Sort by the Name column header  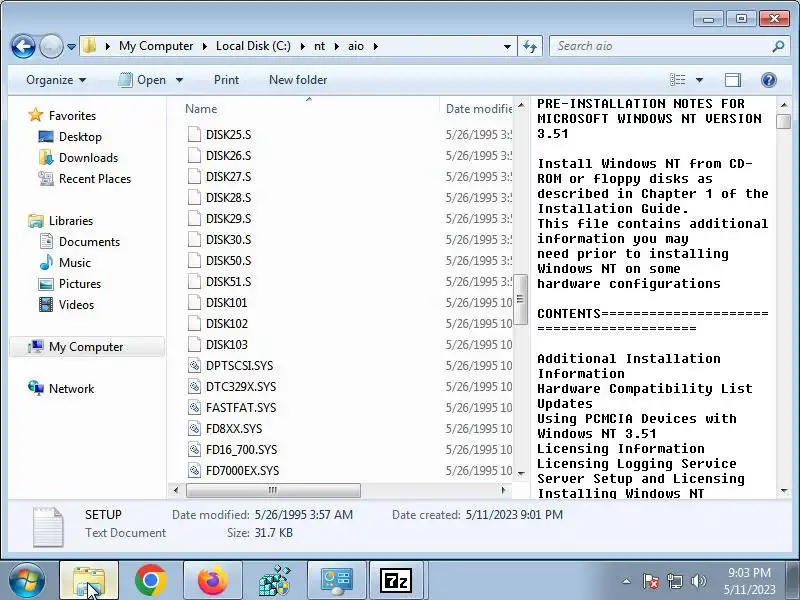coord(201,109)
